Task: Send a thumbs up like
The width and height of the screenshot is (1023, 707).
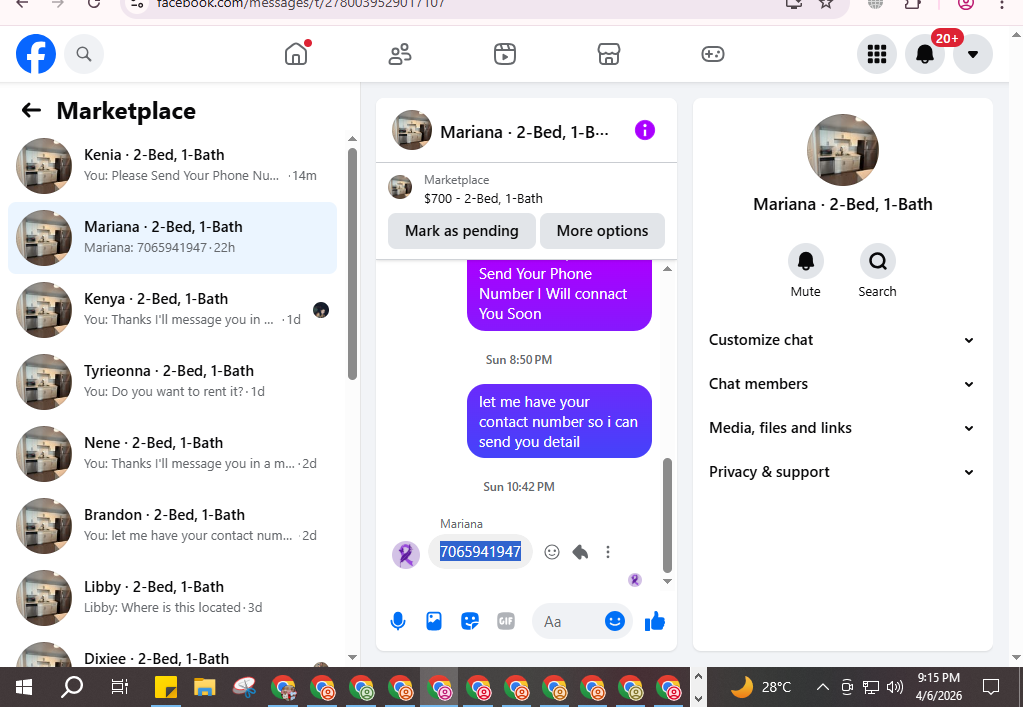Action: point(655,622)
